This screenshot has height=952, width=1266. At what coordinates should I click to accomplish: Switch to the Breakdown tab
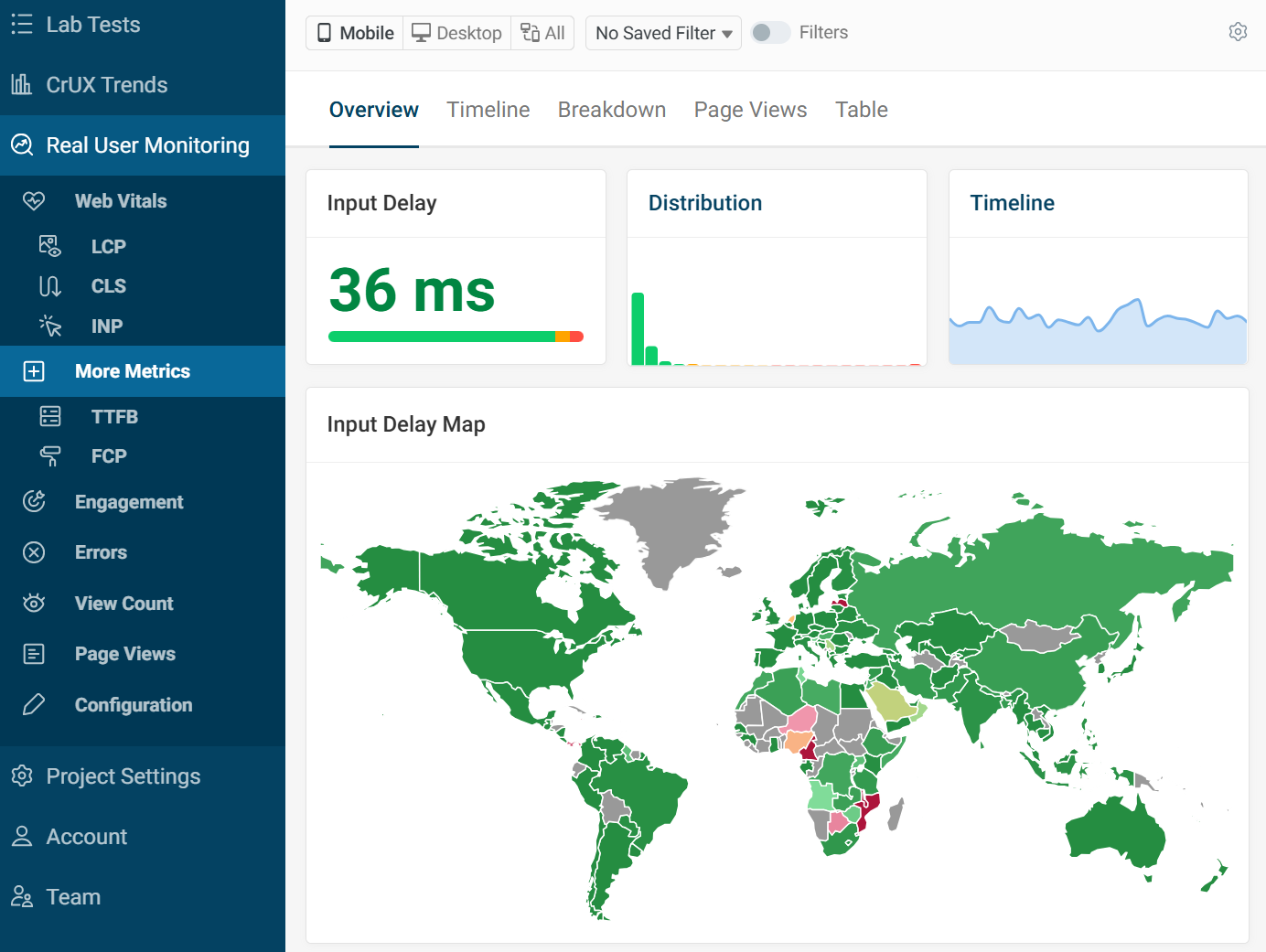[611, 109]
